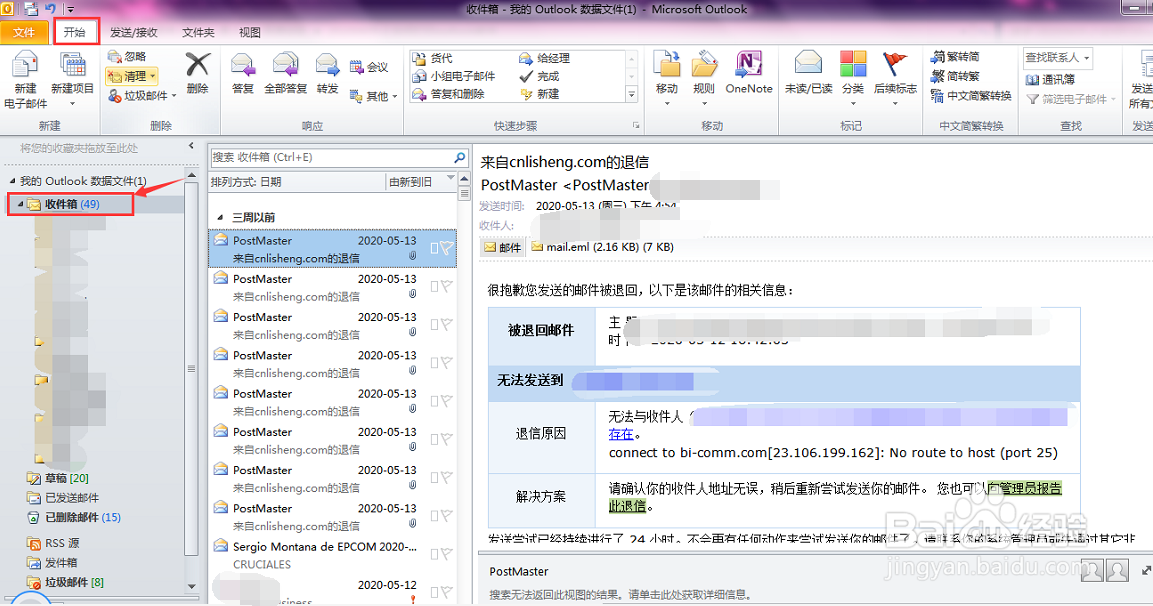Open the 通讯簿 address book

pyautogui.click(x=1050, y=79)
